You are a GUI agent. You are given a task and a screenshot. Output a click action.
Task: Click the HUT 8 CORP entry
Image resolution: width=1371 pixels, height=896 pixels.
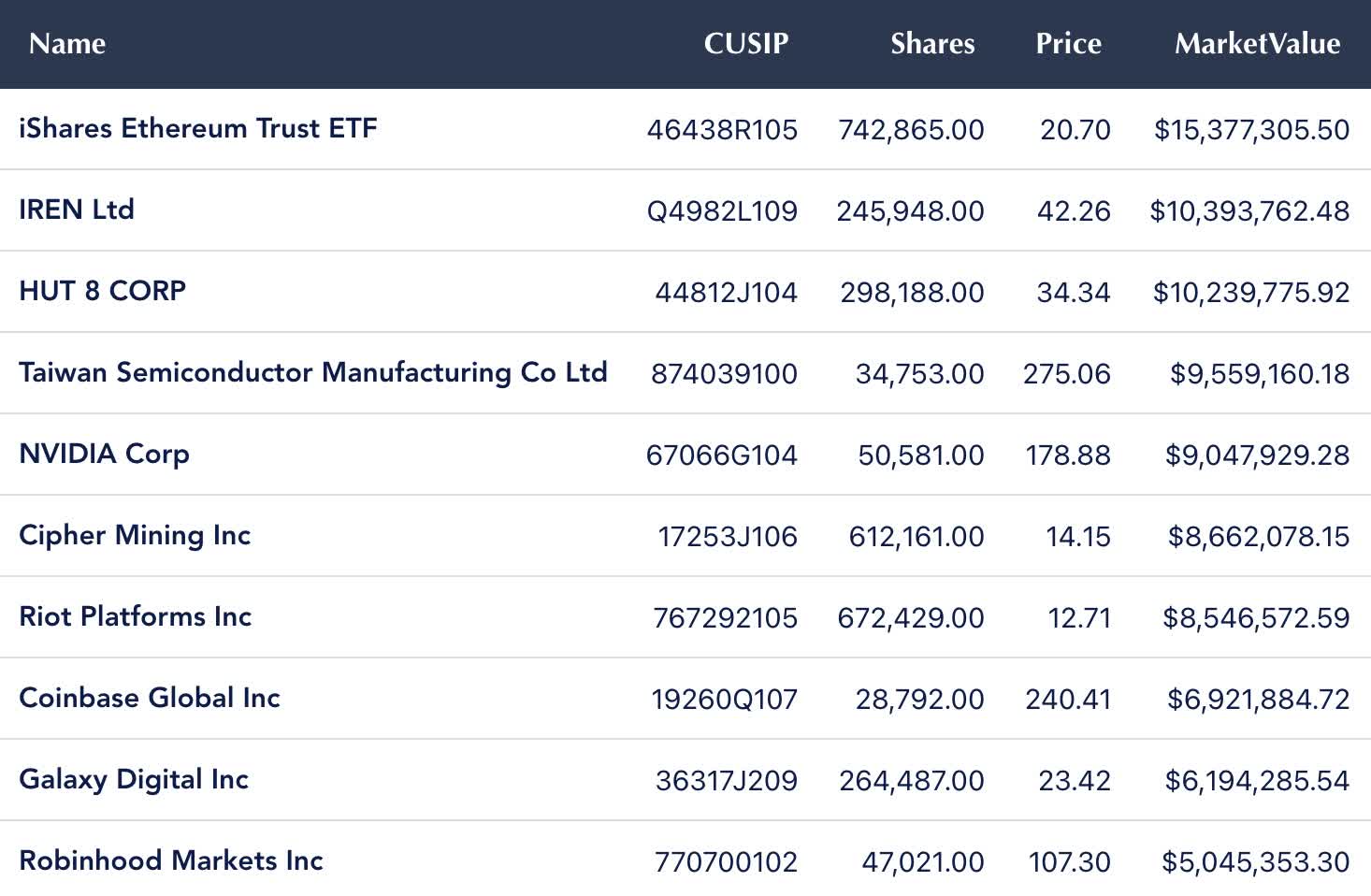click(x=103, y=291)
